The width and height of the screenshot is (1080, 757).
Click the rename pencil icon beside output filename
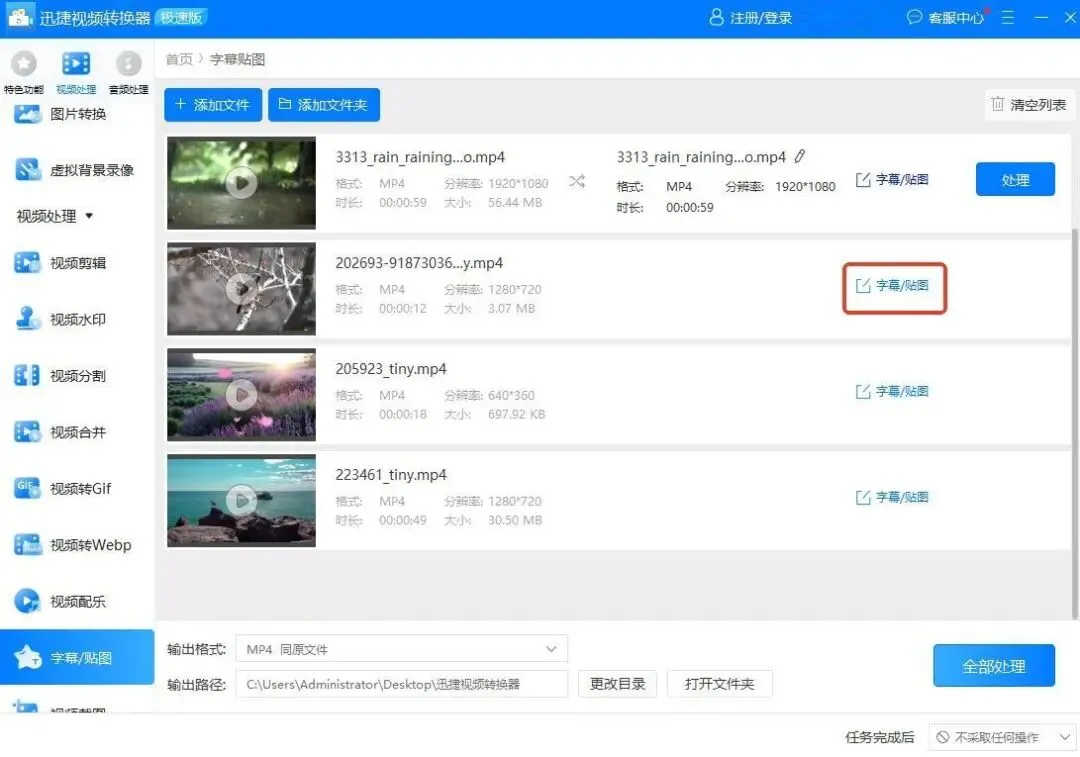point(799,157)
